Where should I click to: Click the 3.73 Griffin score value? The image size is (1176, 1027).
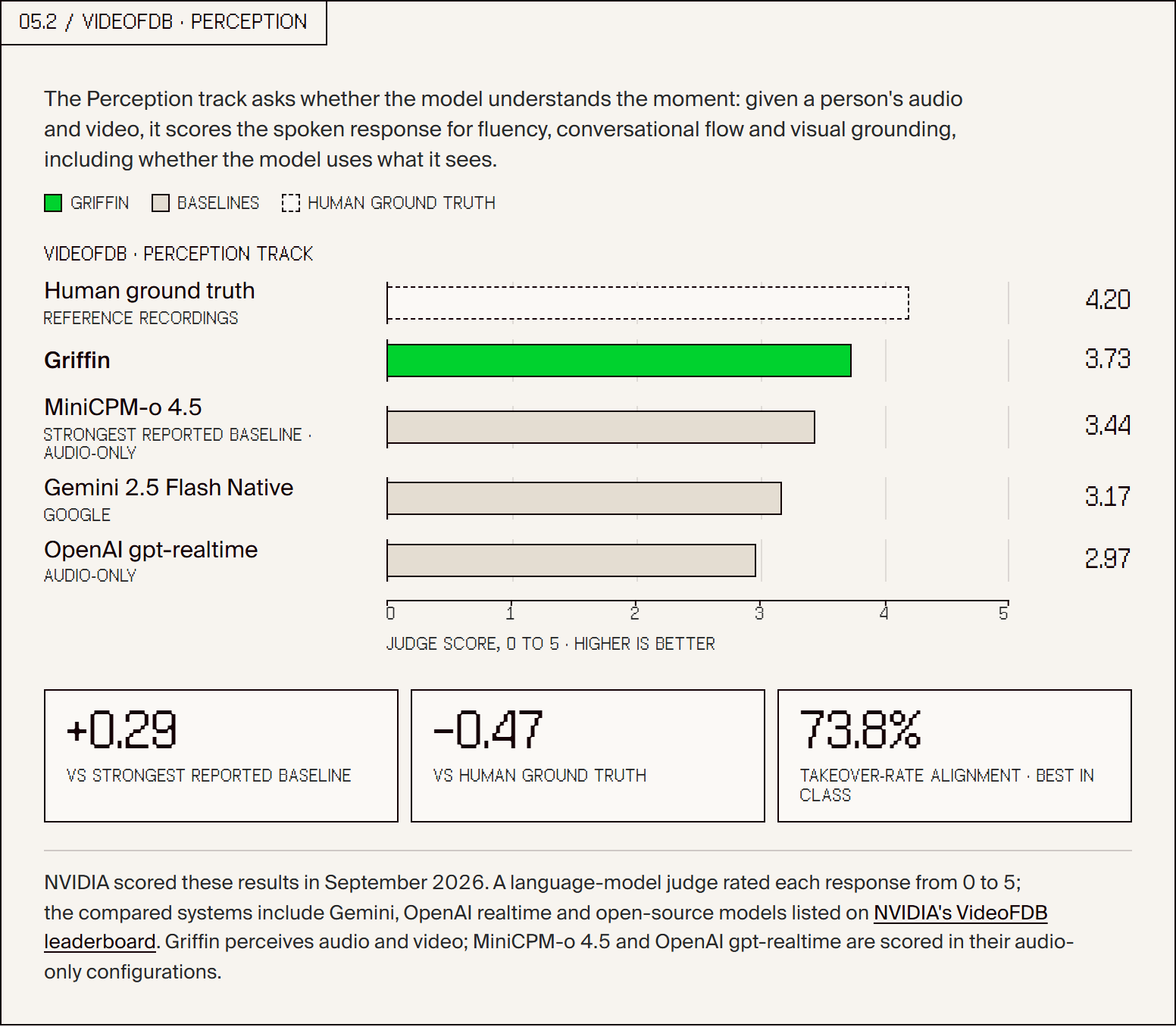click(1107, 359)
